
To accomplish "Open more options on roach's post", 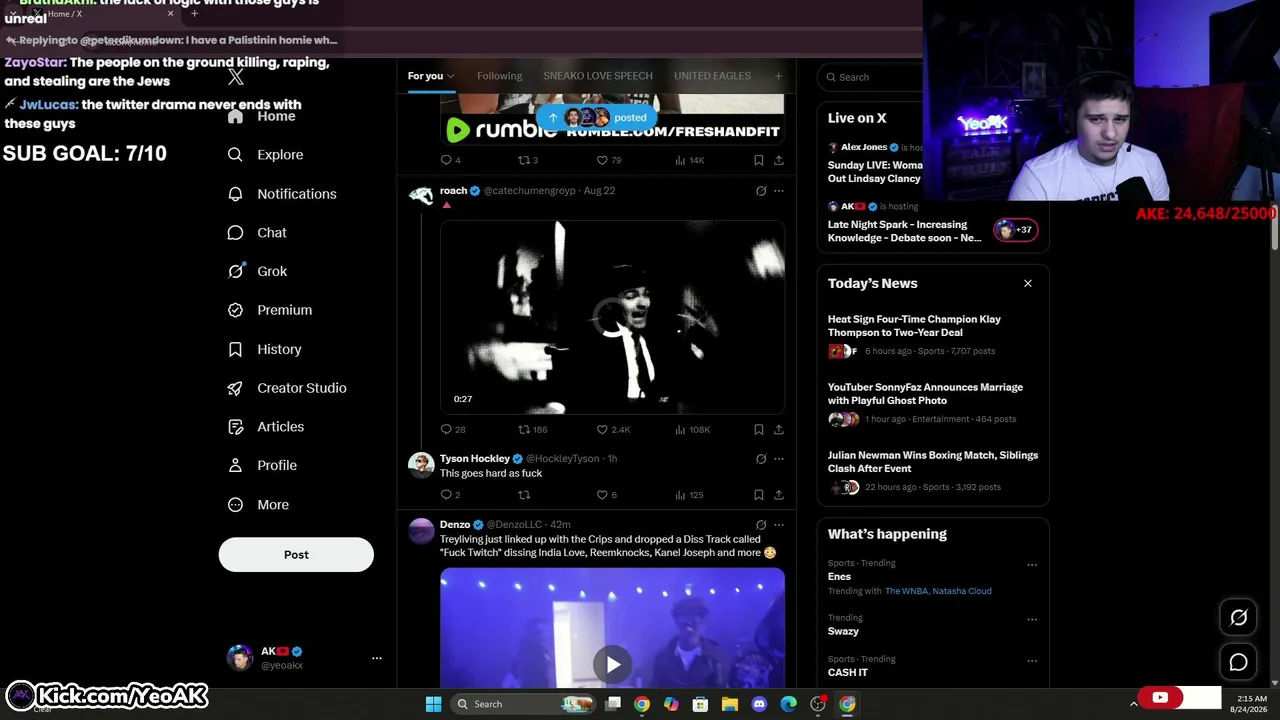I will tap(779, 190).
